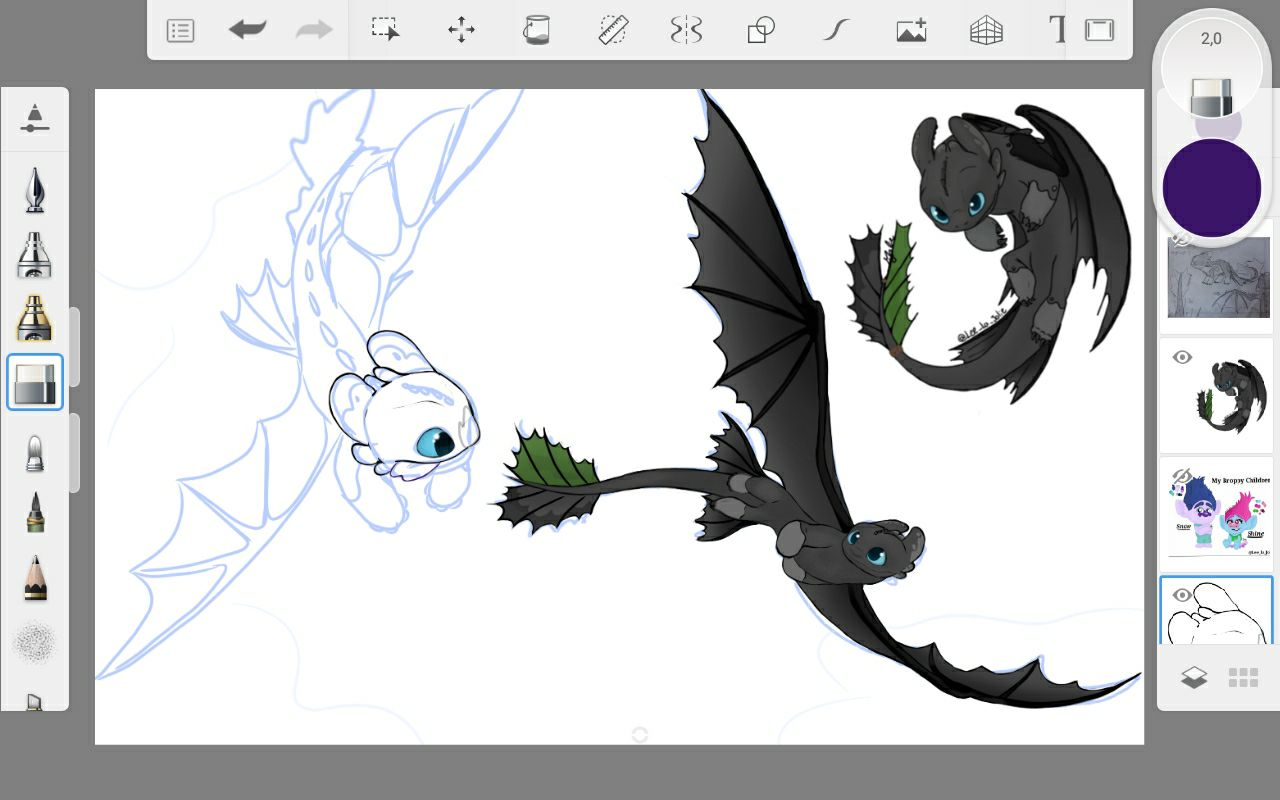
Task: Click the canvas rotation marker at bottom
Action: tap(640, 735)
